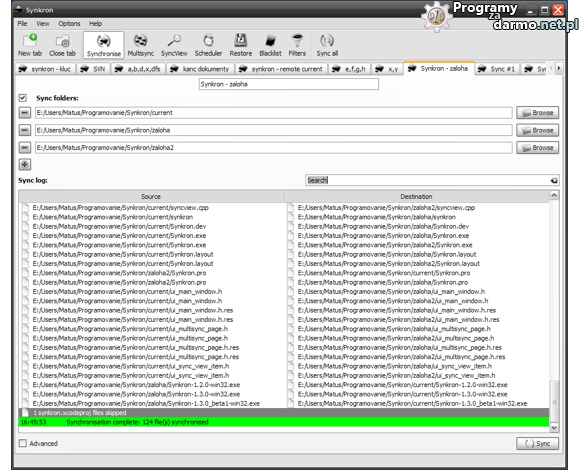Screen dimensions: 580x470
Task: Switch to the kanc dokumenty tab
Action: (200, 69)
